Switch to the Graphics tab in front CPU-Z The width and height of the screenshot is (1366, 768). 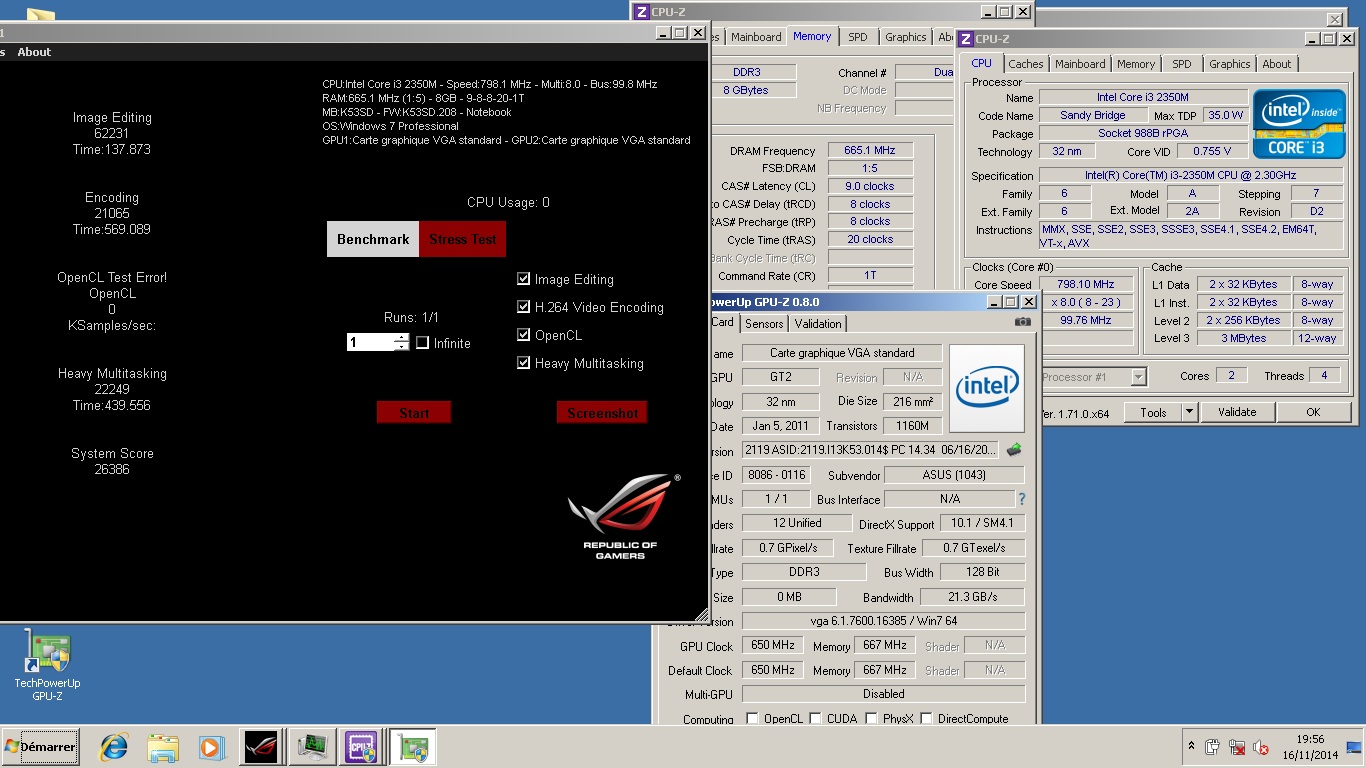click(x=1229, y=64)
